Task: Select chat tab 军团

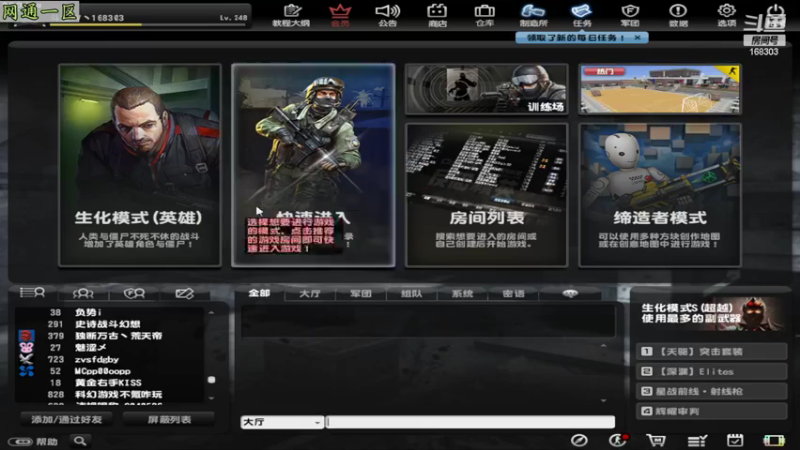Action: [x=361, y=293]
